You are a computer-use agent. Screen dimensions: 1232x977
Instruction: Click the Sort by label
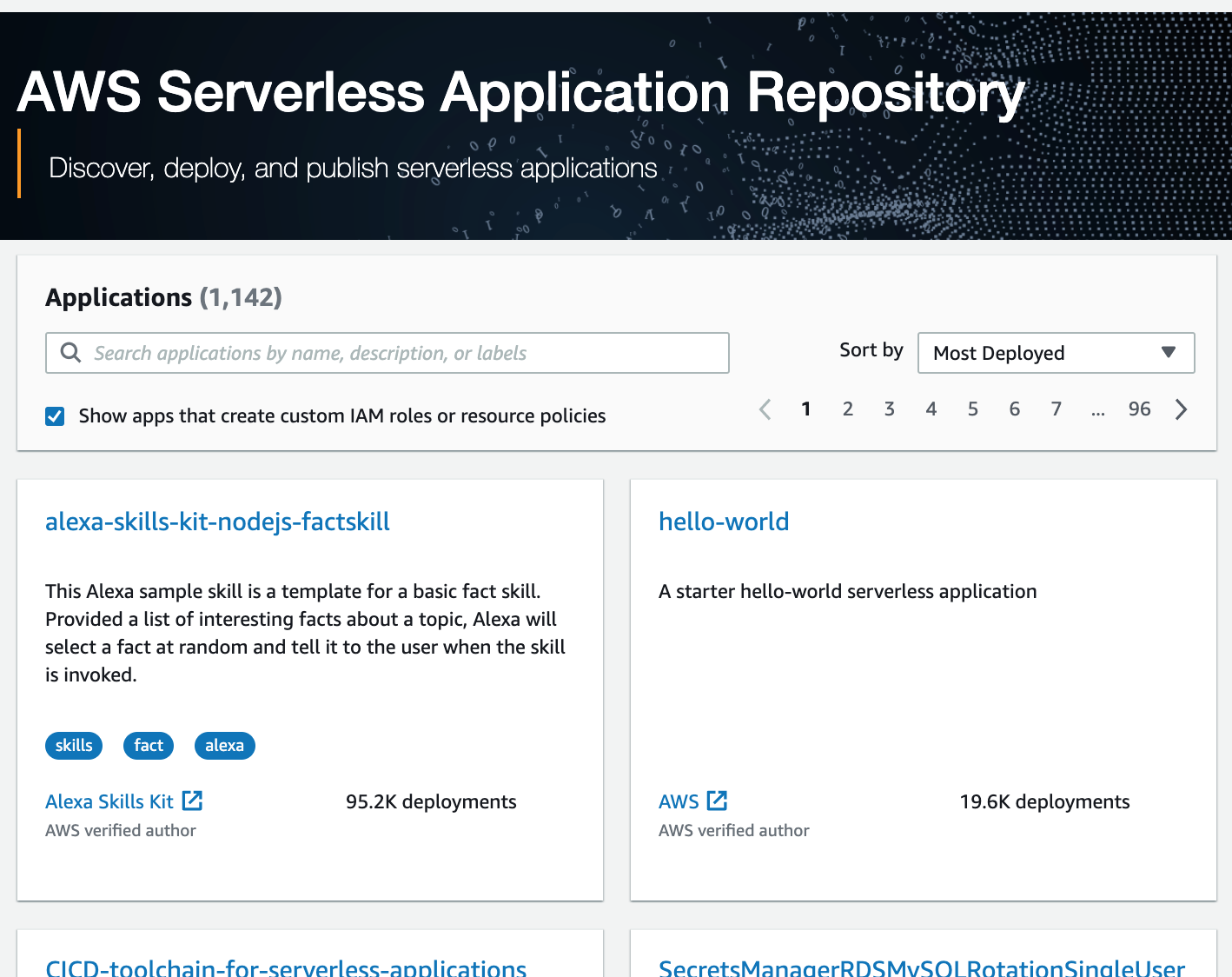[871, 350]
